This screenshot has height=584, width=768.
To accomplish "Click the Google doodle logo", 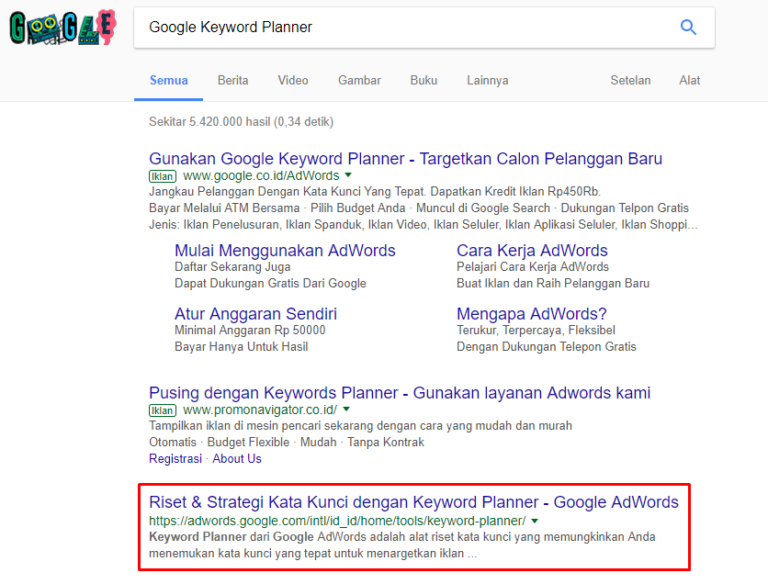I will (x=63, y=27).
